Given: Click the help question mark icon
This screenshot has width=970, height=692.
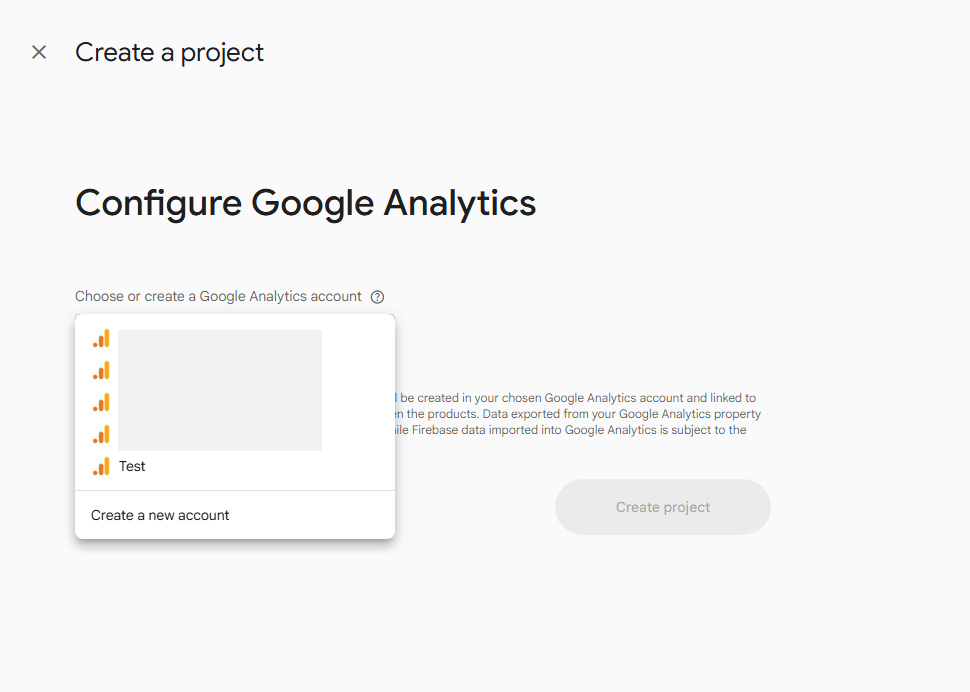Looking at the screenshot, I should click(377, 297).
